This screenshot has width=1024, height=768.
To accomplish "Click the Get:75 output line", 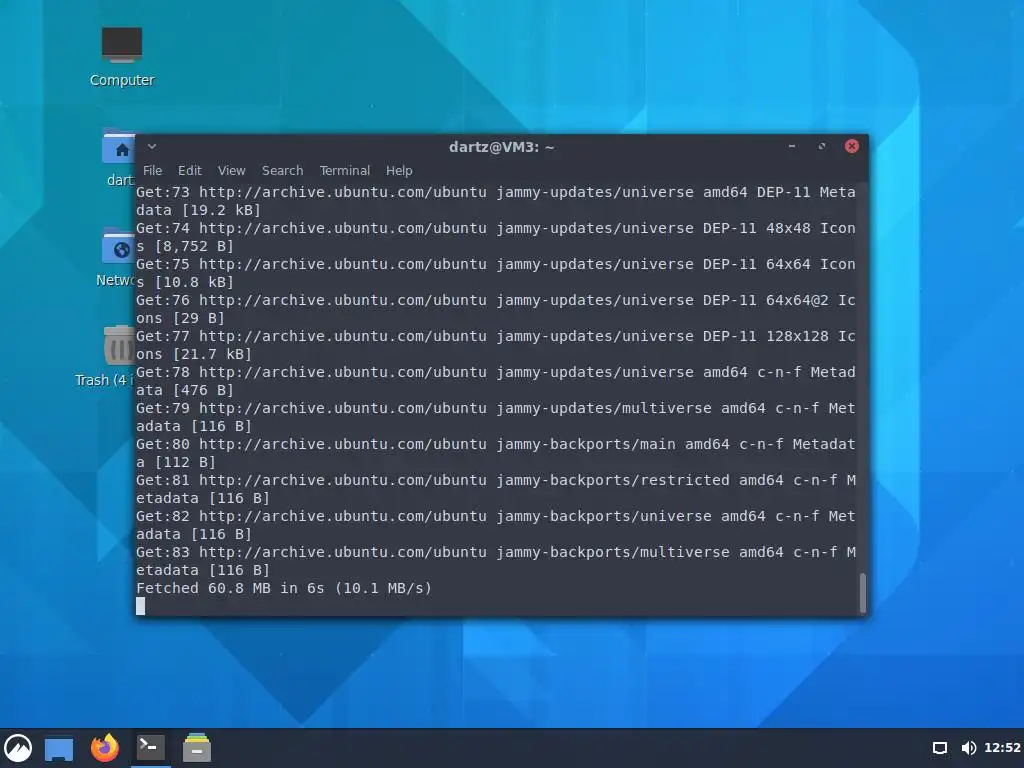I will 496,273.
